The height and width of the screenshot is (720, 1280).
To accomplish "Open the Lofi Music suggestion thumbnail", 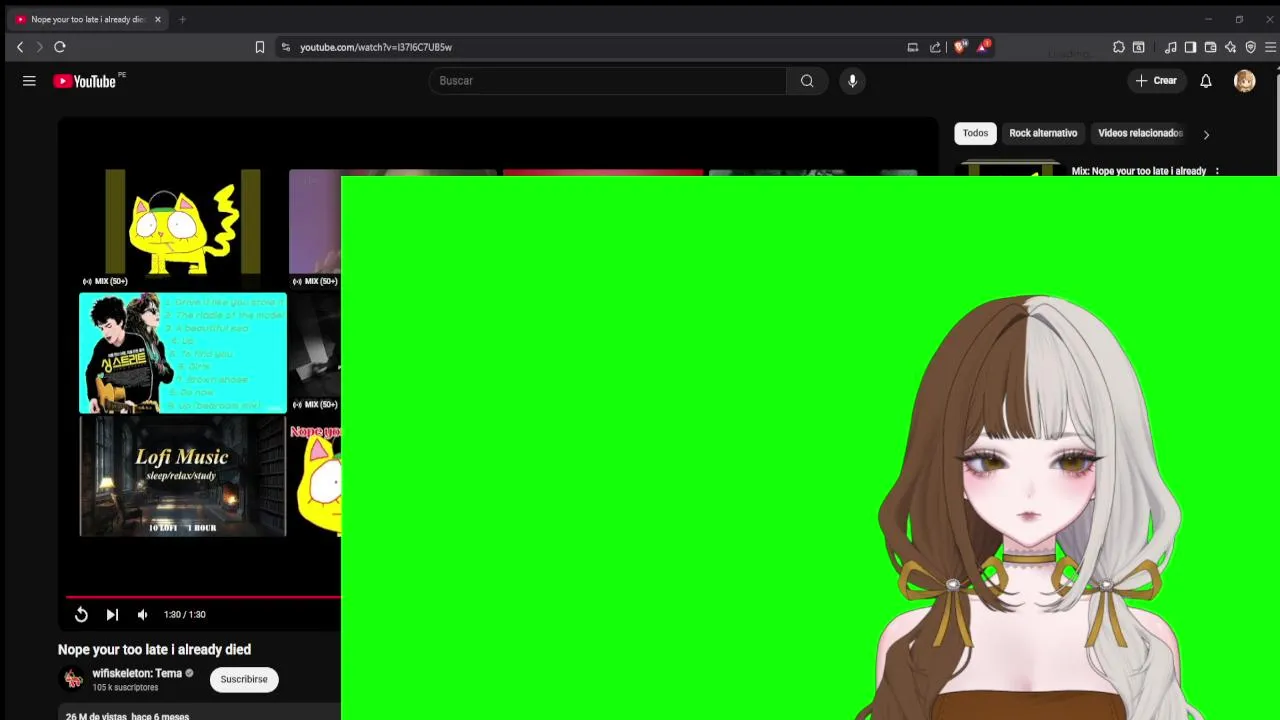I will coord(183,476).
